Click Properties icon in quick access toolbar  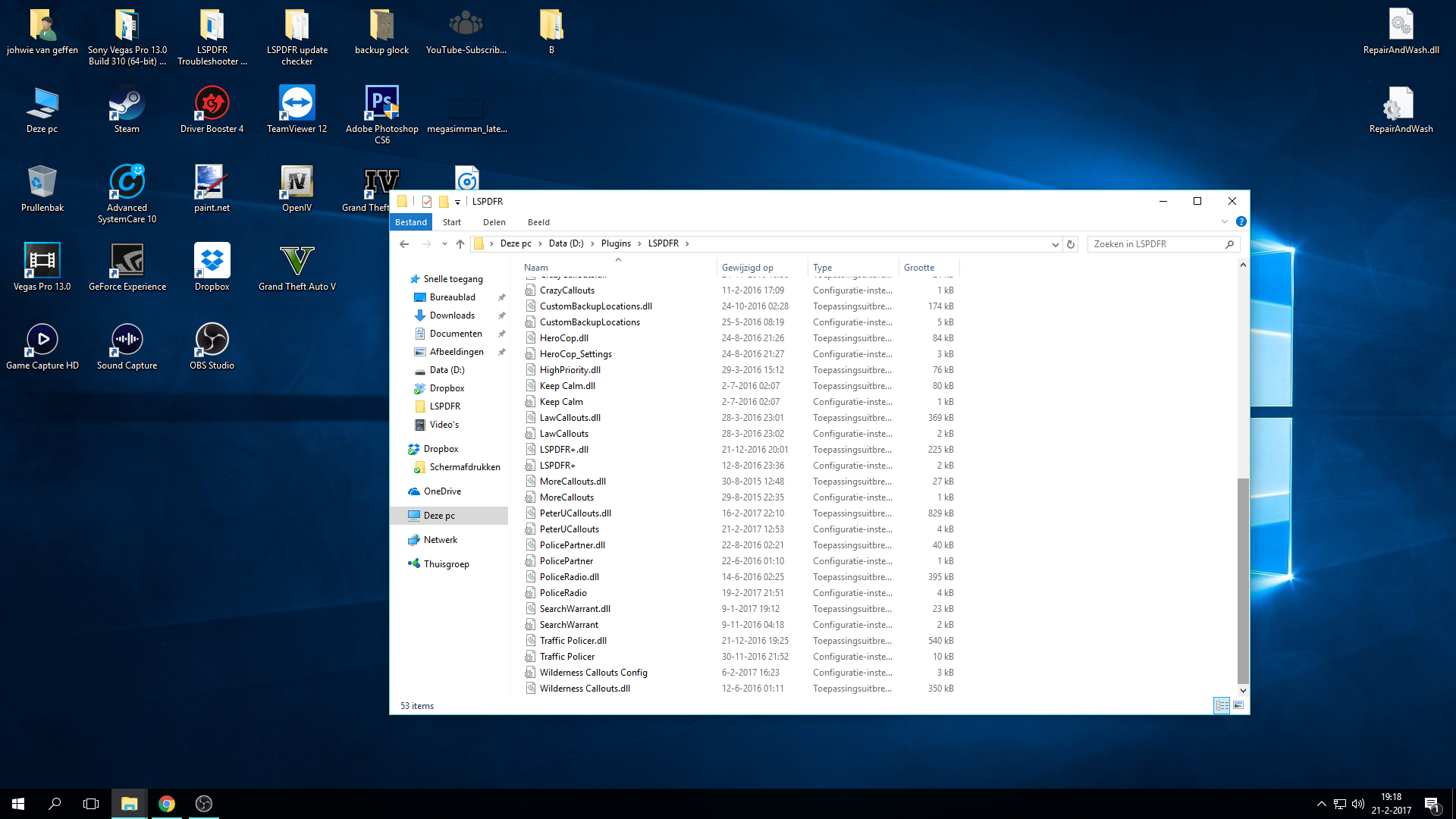tap(427, 202)
